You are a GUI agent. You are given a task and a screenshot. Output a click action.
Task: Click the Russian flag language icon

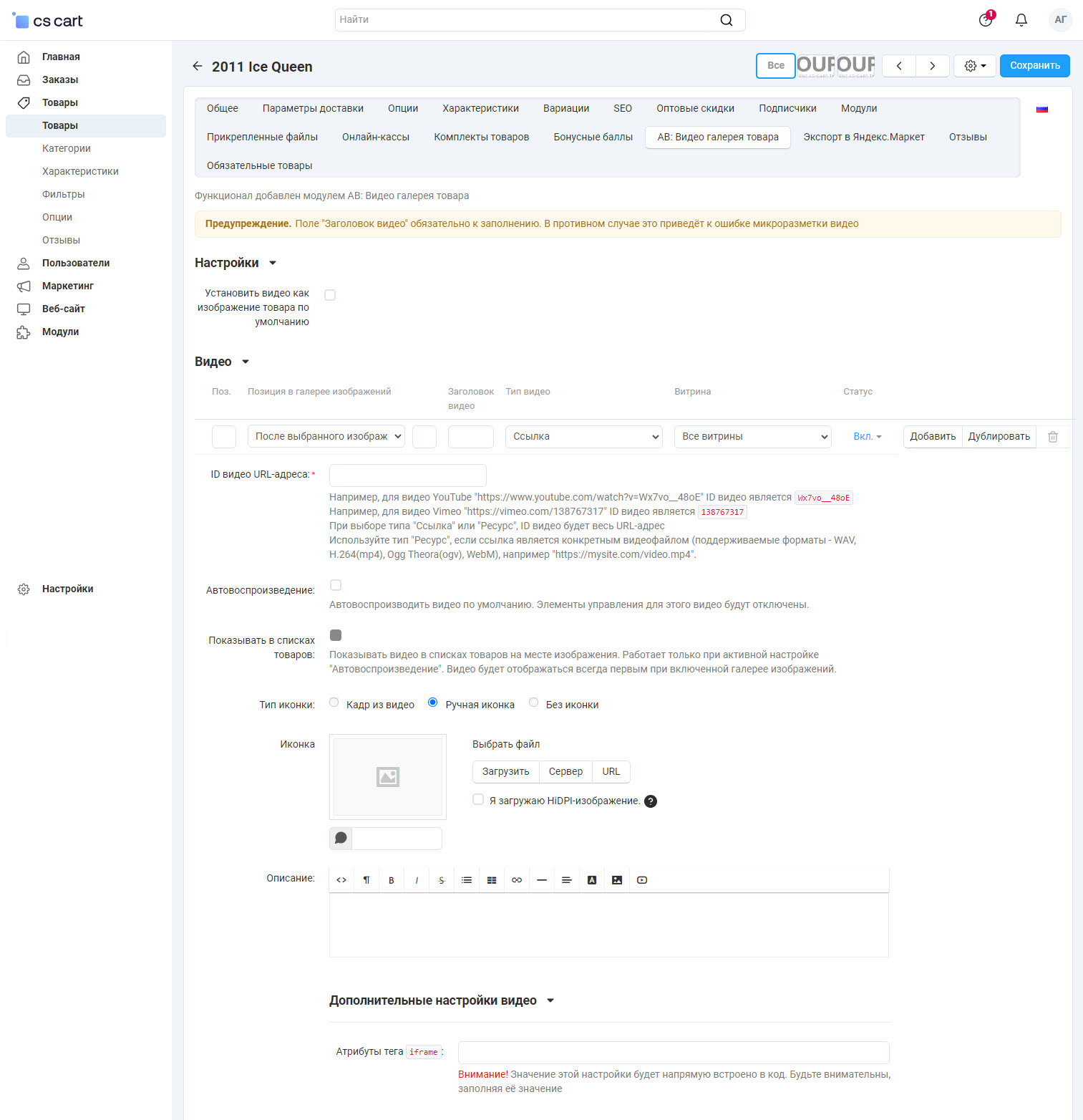click(x=1042, y=109)
